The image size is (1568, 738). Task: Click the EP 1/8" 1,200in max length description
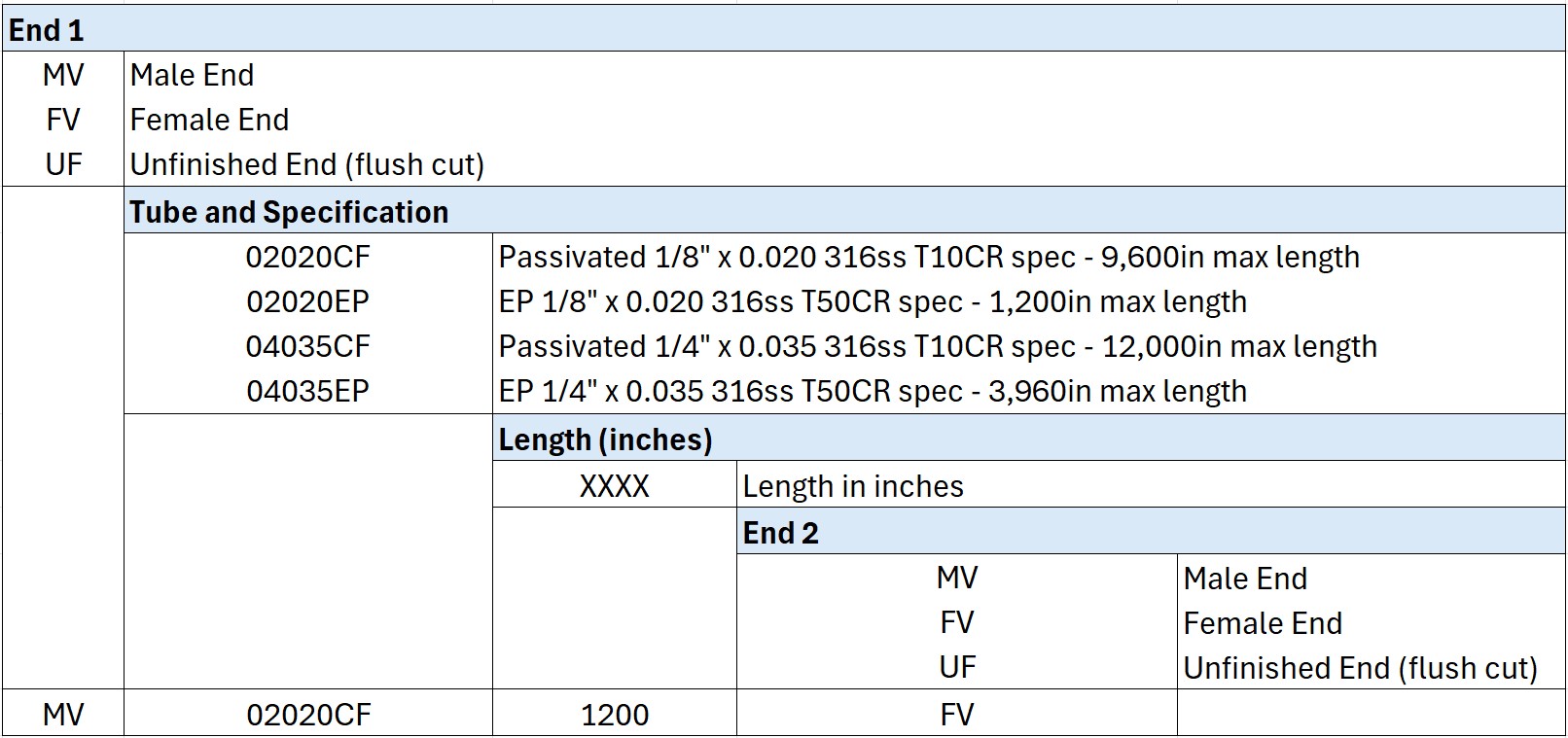873,301
